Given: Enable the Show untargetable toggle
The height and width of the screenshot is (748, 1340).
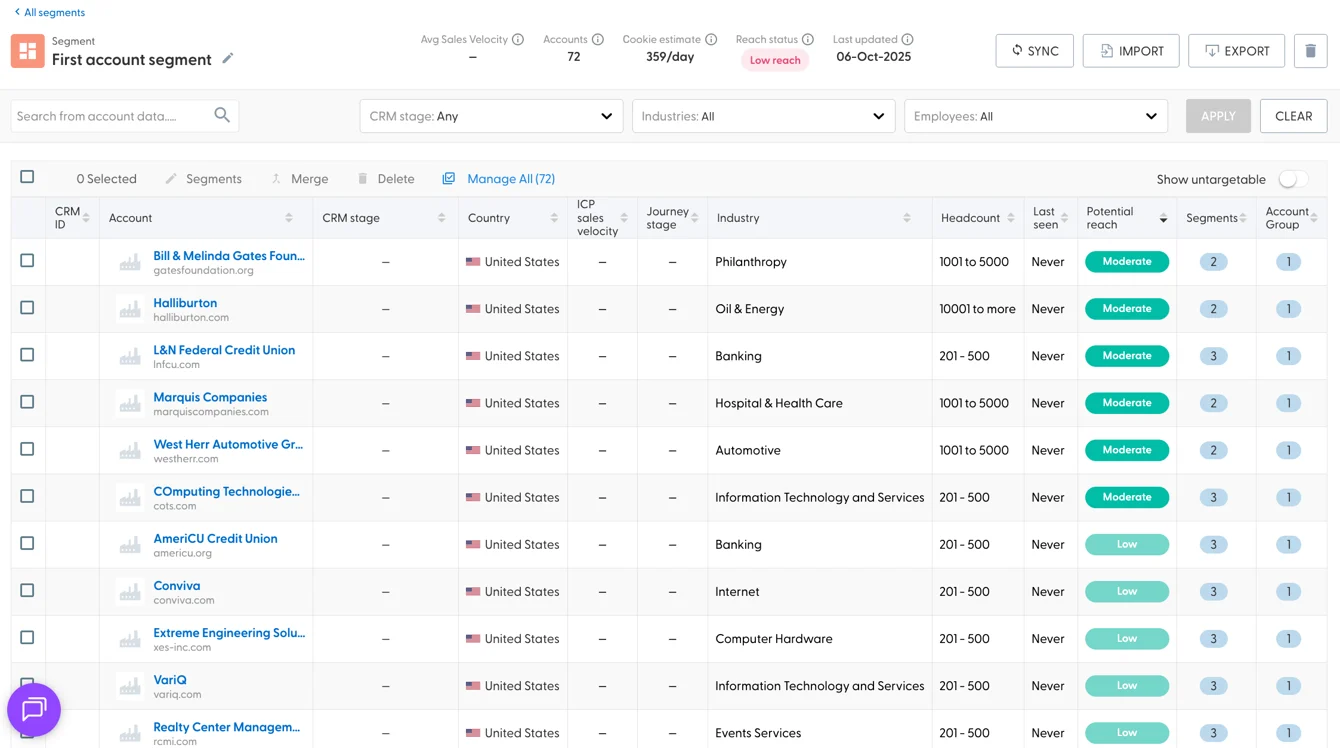Looking at the screenshot, I should point(1292,179).
